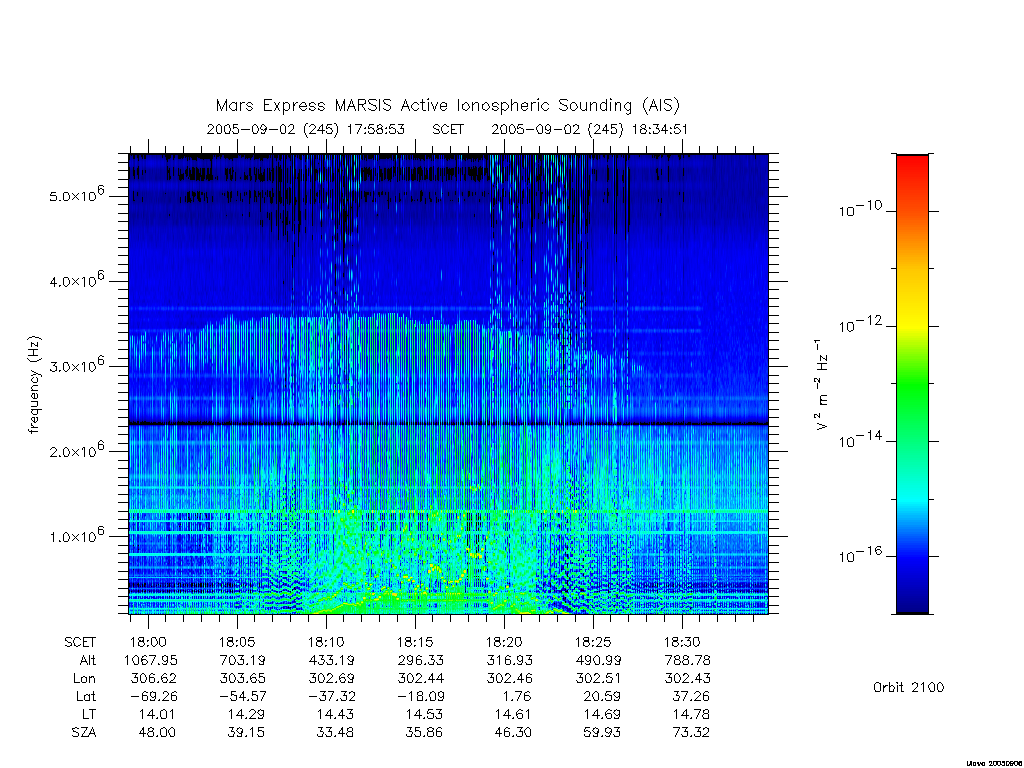
Task: Click SZA value 73.32
Action: 691,733
